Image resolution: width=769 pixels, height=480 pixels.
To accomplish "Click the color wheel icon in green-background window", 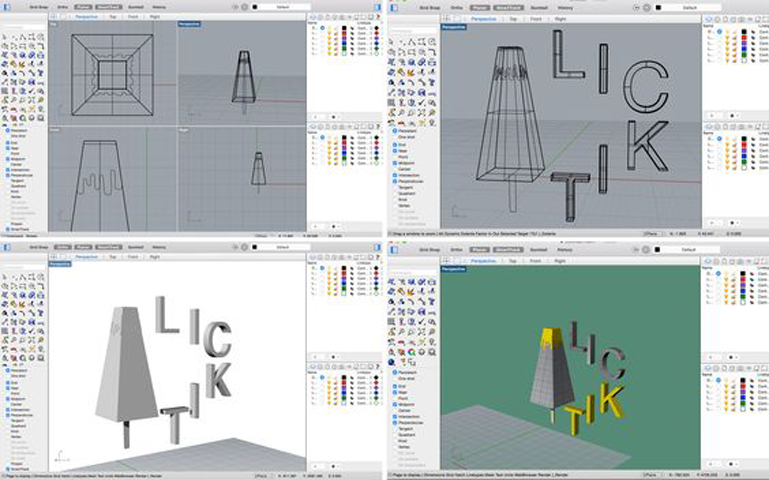I will pyautogui.click(x=411, y=352).
